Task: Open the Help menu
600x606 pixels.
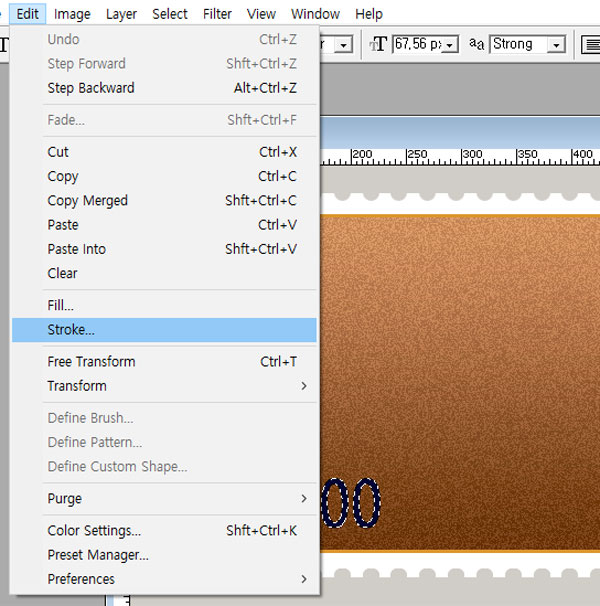Action: [369, 14]
